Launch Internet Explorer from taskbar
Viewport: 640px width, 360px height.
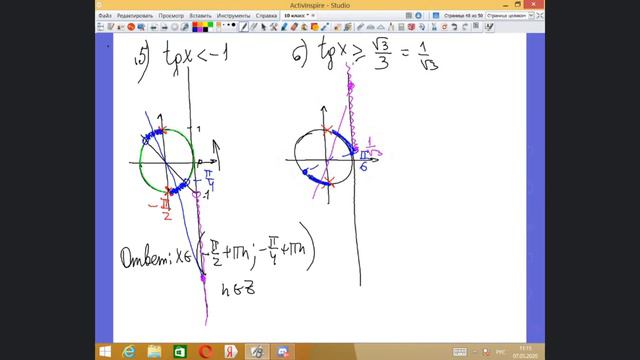(129, 351)
